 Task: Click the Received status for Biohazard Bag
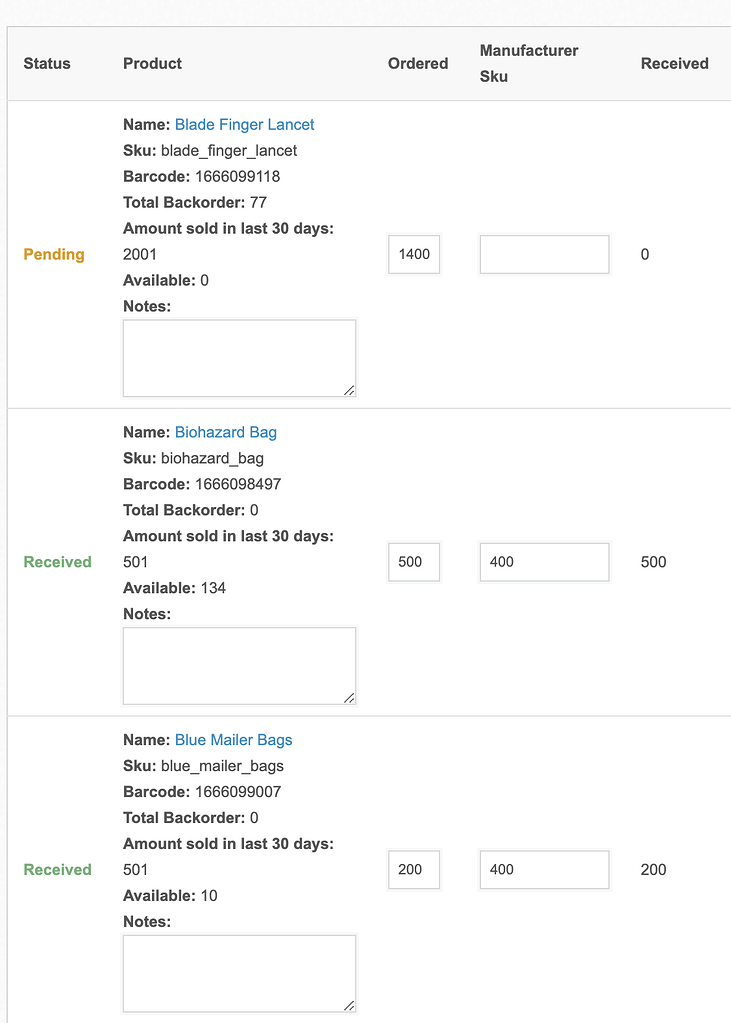tap(57, 562)
